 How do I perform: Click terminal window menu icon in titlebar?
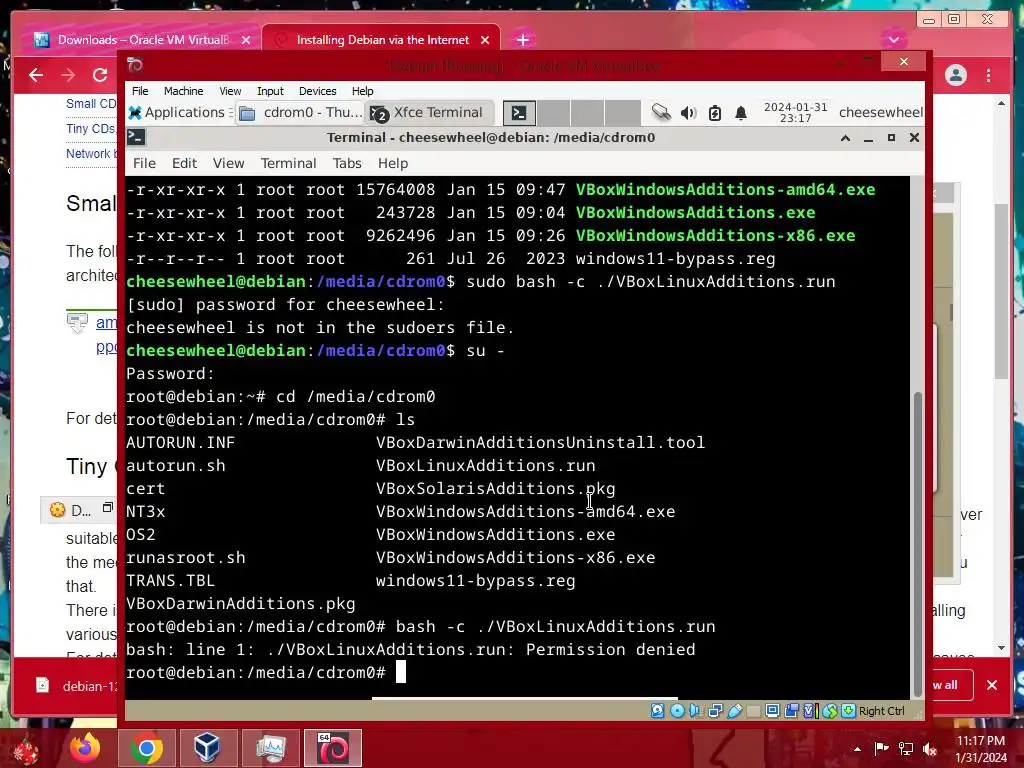pyautogui.click(x=136, y=137)
